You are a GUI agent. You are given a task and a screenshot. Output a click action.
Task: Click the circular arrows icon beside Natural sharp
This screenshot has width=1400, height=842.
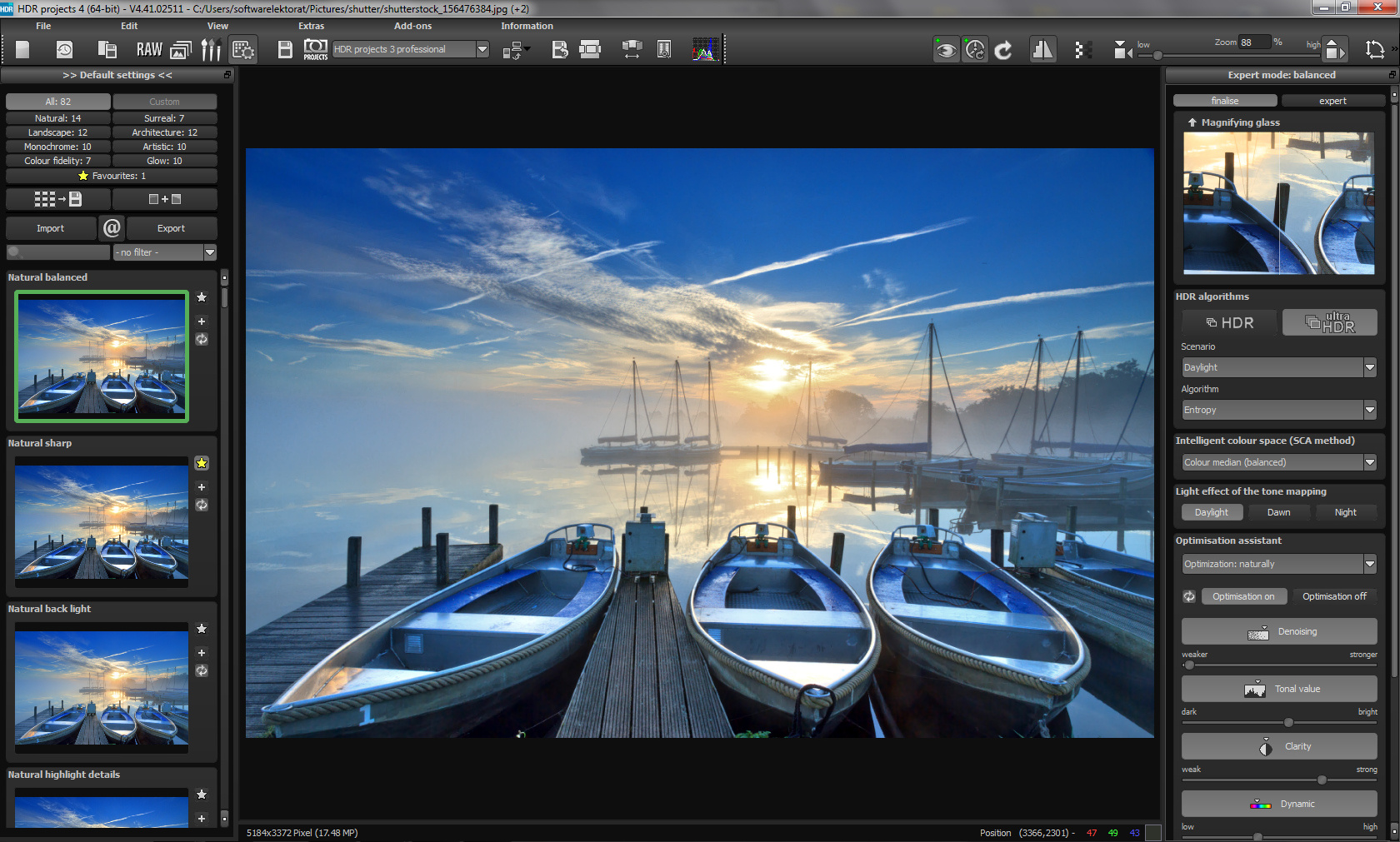(202, 505)
